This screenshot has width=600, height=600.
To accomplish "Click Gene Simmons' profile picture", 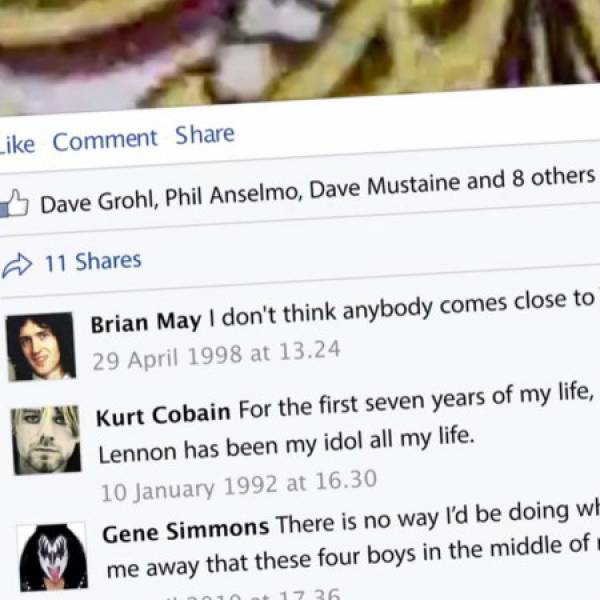I will (x=53, y=557).
